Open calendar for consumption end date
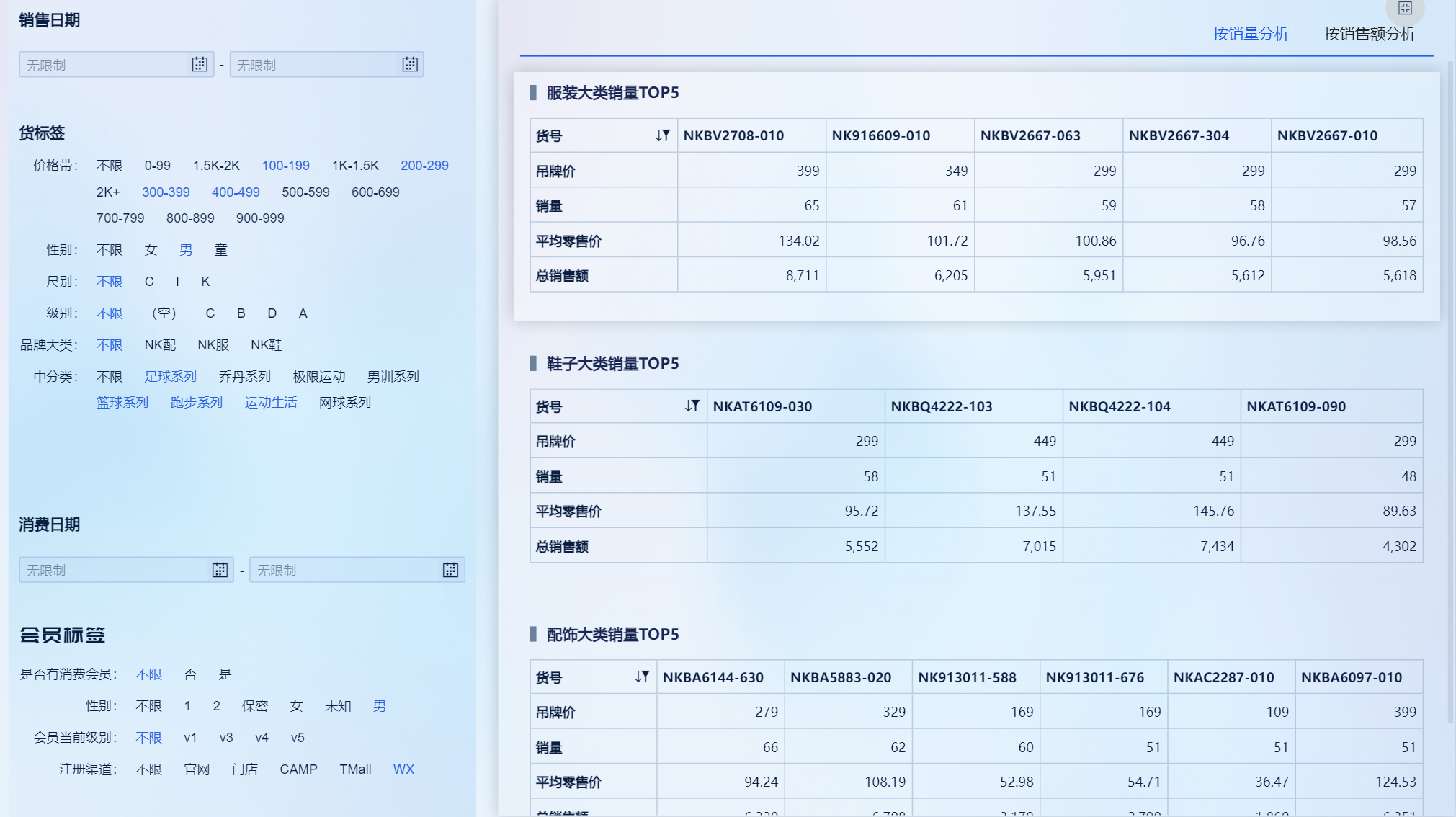 (450, 570)
